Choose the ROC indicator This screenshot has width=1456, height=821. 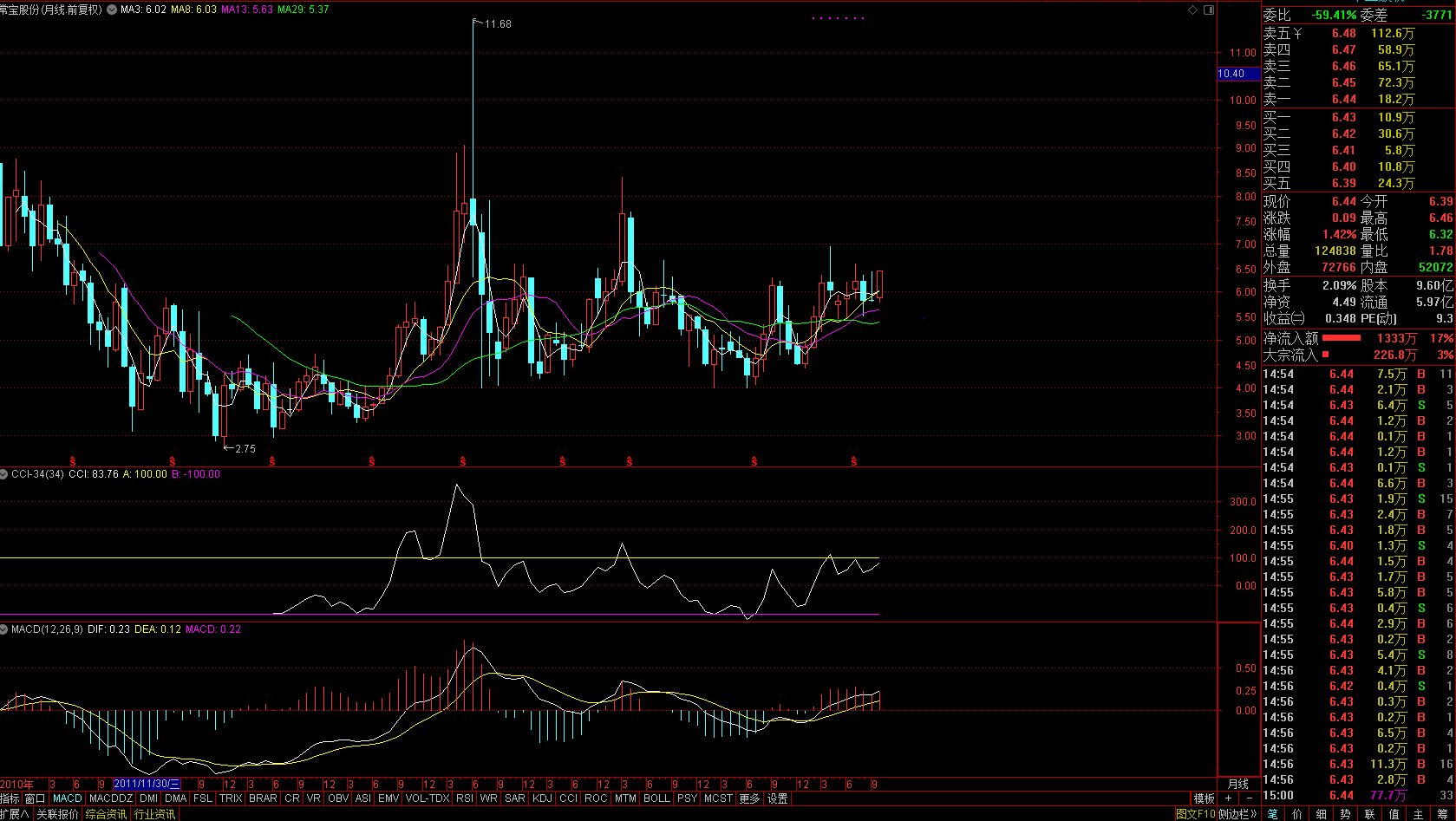coord(596,798)
